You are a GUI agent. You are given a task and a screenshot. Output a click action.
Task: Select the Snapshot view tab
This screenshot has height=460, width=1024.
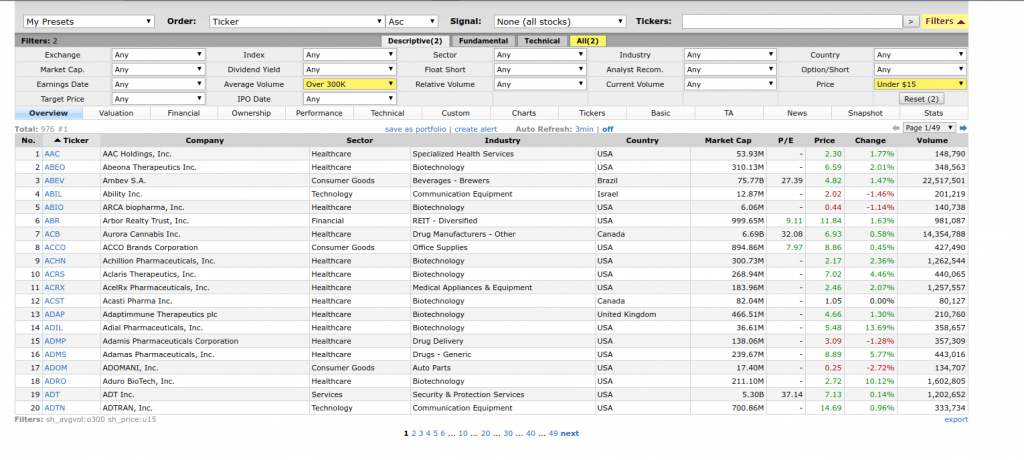click(x=865, y=113)
